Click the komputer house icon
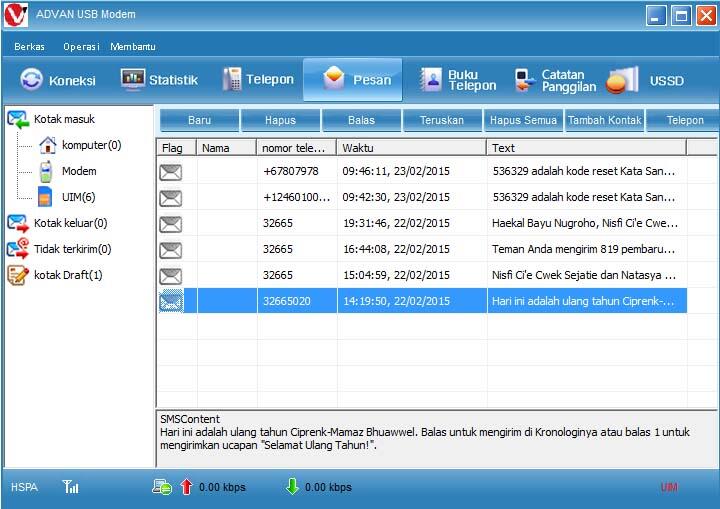This screenshot has width=720, height=509. [x=48, y=145]
